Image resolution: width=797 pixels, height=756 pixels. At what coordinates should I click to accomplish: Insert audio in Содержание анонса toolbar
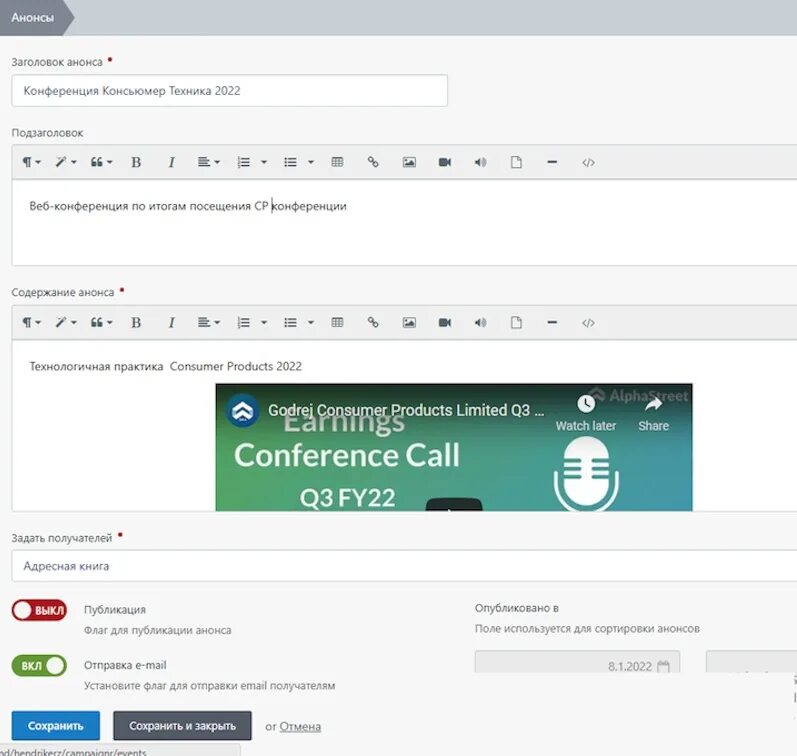point(480,322)
